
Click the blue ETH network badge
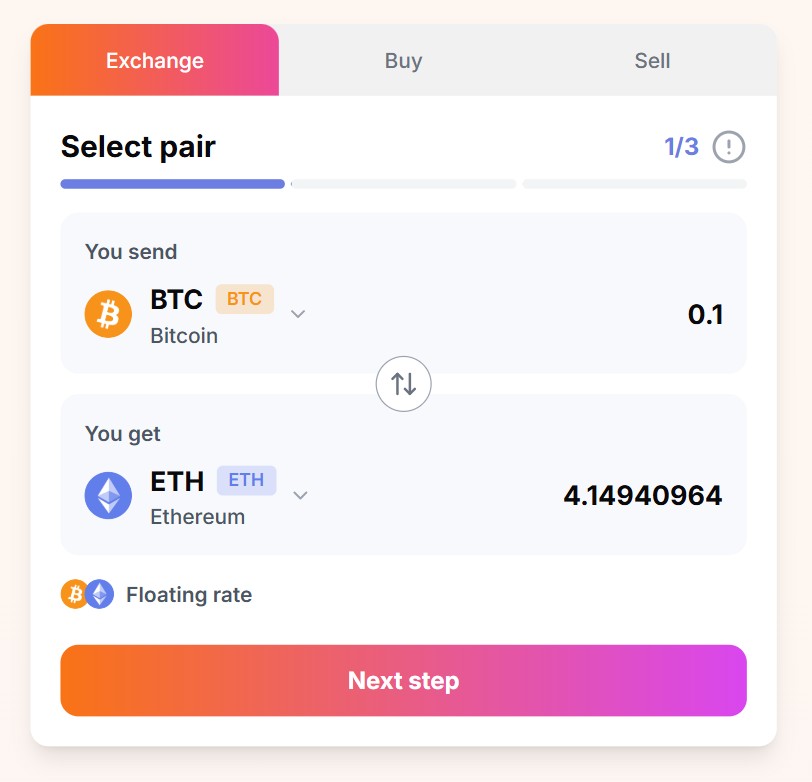coord(246,480)
